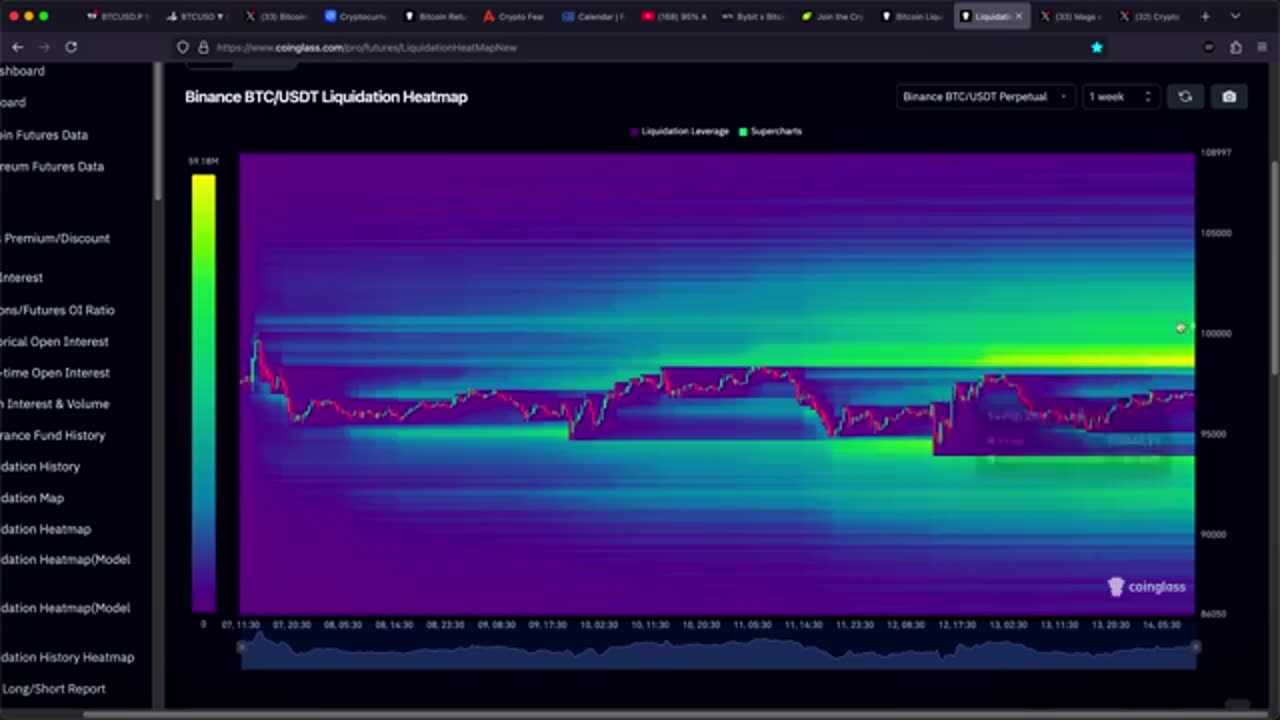Open a new browser tab with plus
Screen dimensions: 1280x720
pos(1205,16)
